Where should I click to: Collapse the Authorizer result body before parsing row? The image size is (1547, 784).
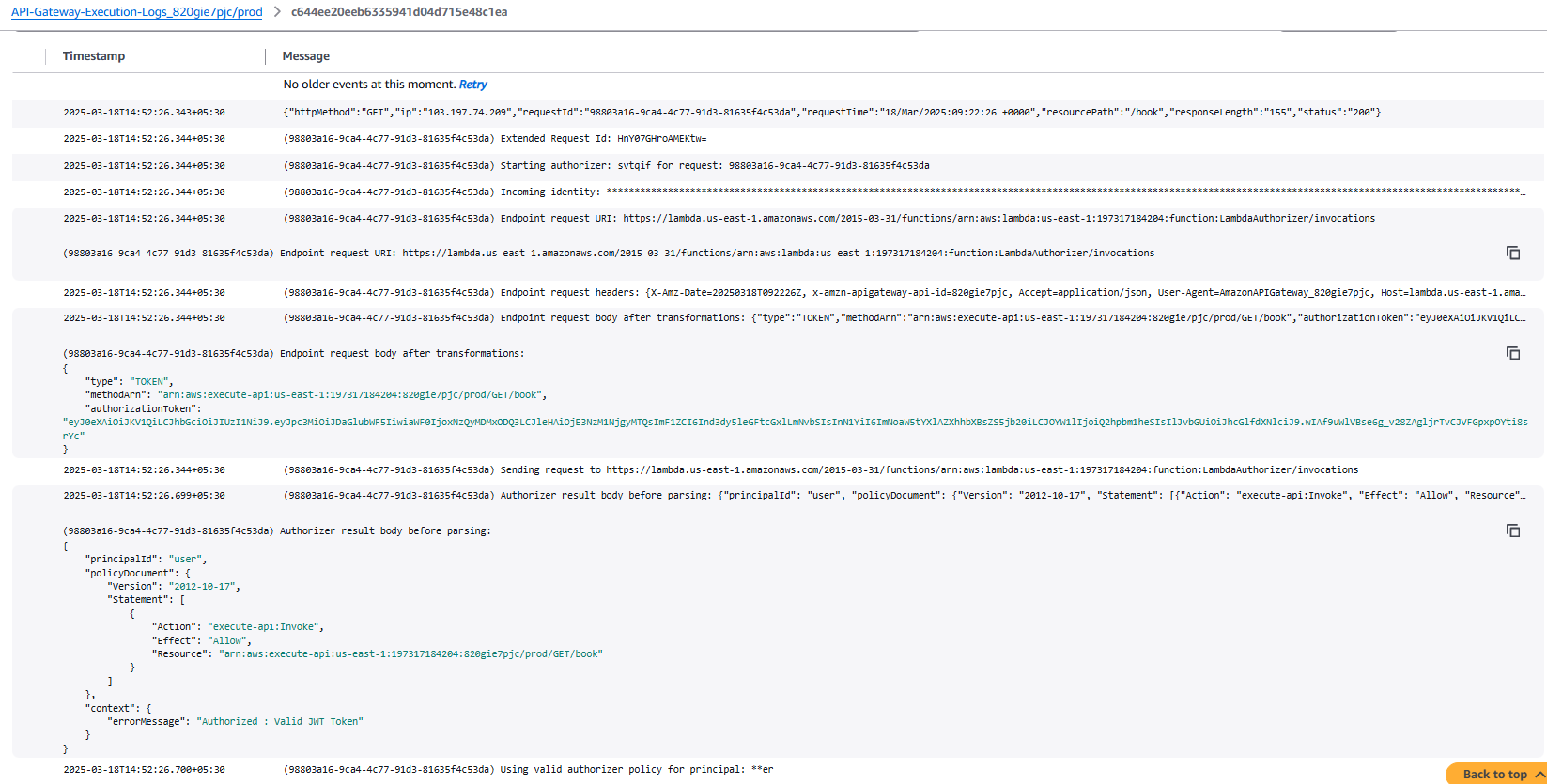778,496
